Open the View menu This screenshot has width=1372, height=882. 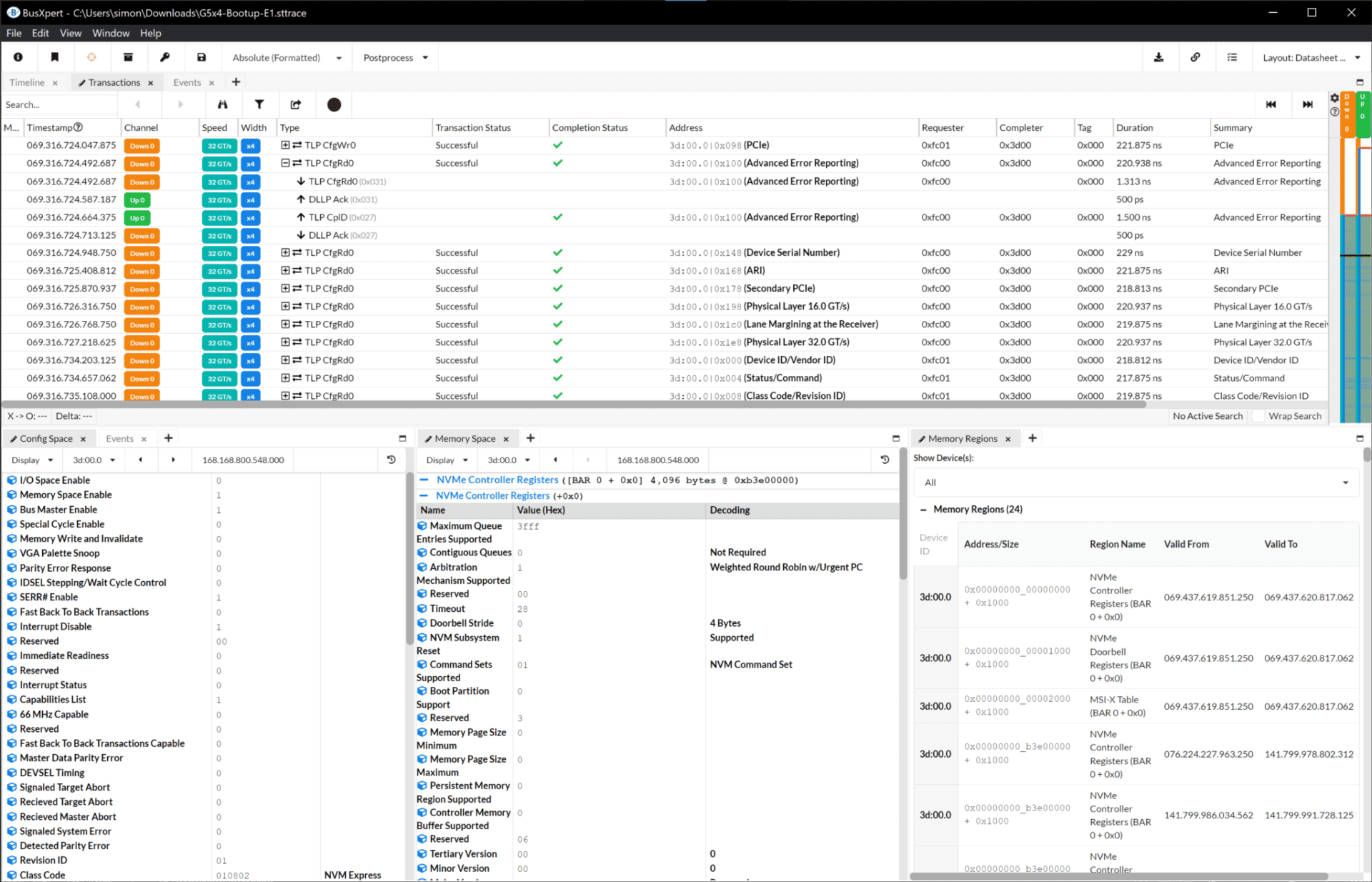tap(71, 33)
